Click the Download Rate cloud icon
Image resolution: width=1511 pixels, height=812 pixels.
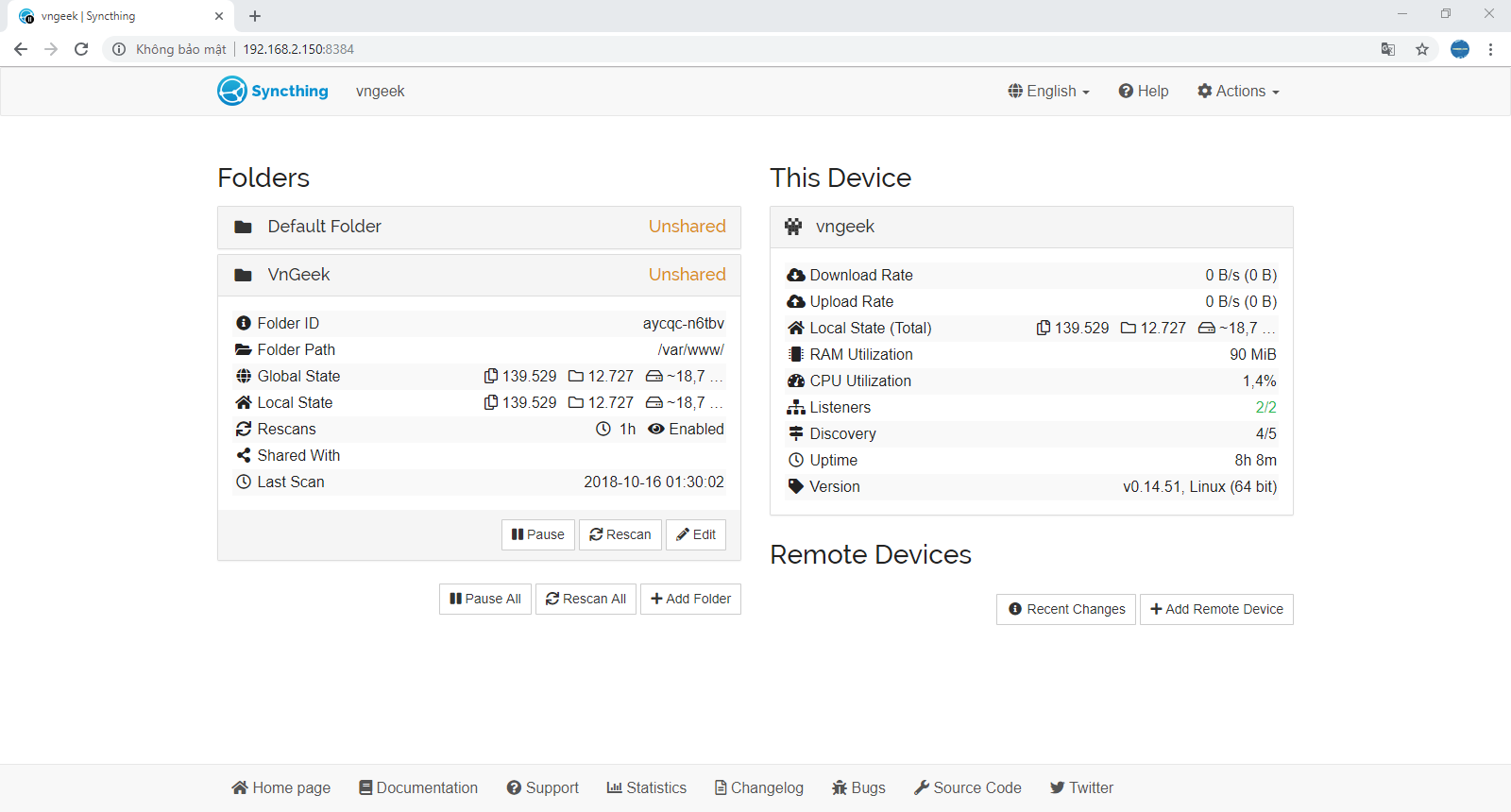tap(796, 275)
